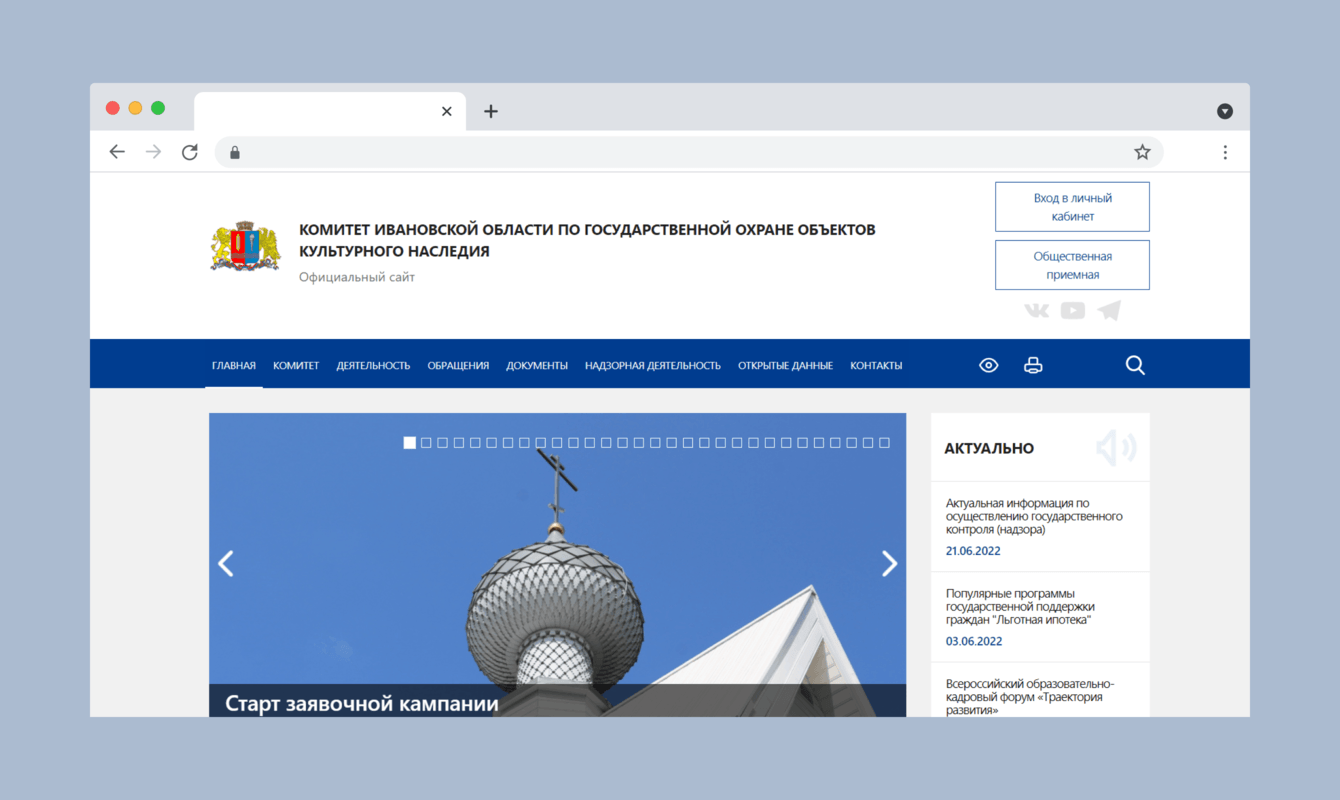This screenshot has height=800, width=1340.
Task: Select the first carousel indicator square
Action: pos(409,442)
